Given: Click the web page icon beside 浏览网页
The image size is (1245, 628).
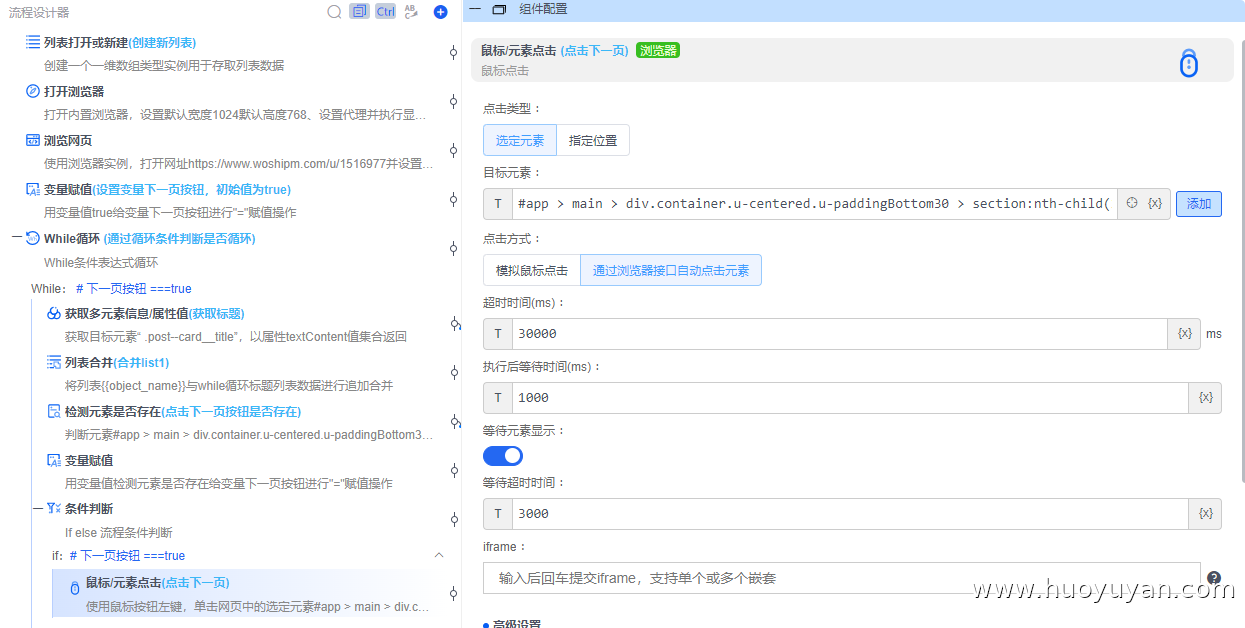Looking at the screenshot, I should pos(33,140).
